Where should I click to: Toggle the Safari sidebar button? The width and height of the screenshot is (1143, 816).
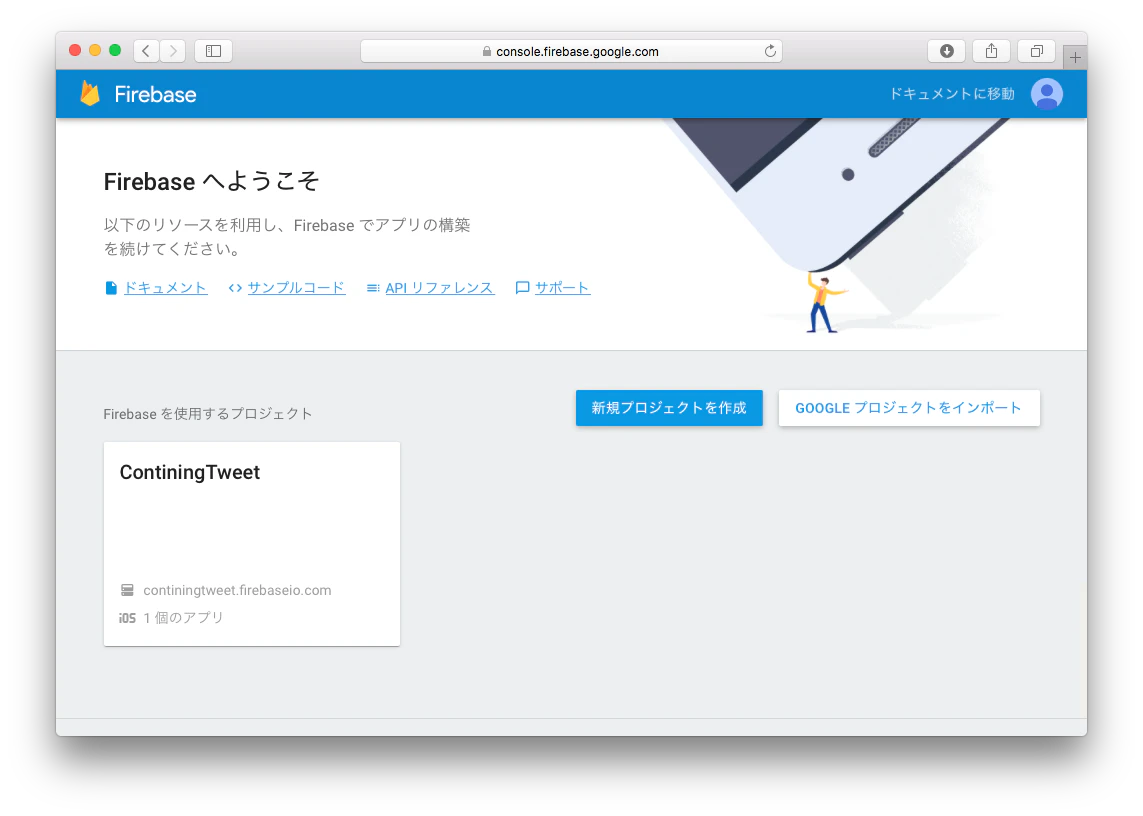[x=214, y=51]
